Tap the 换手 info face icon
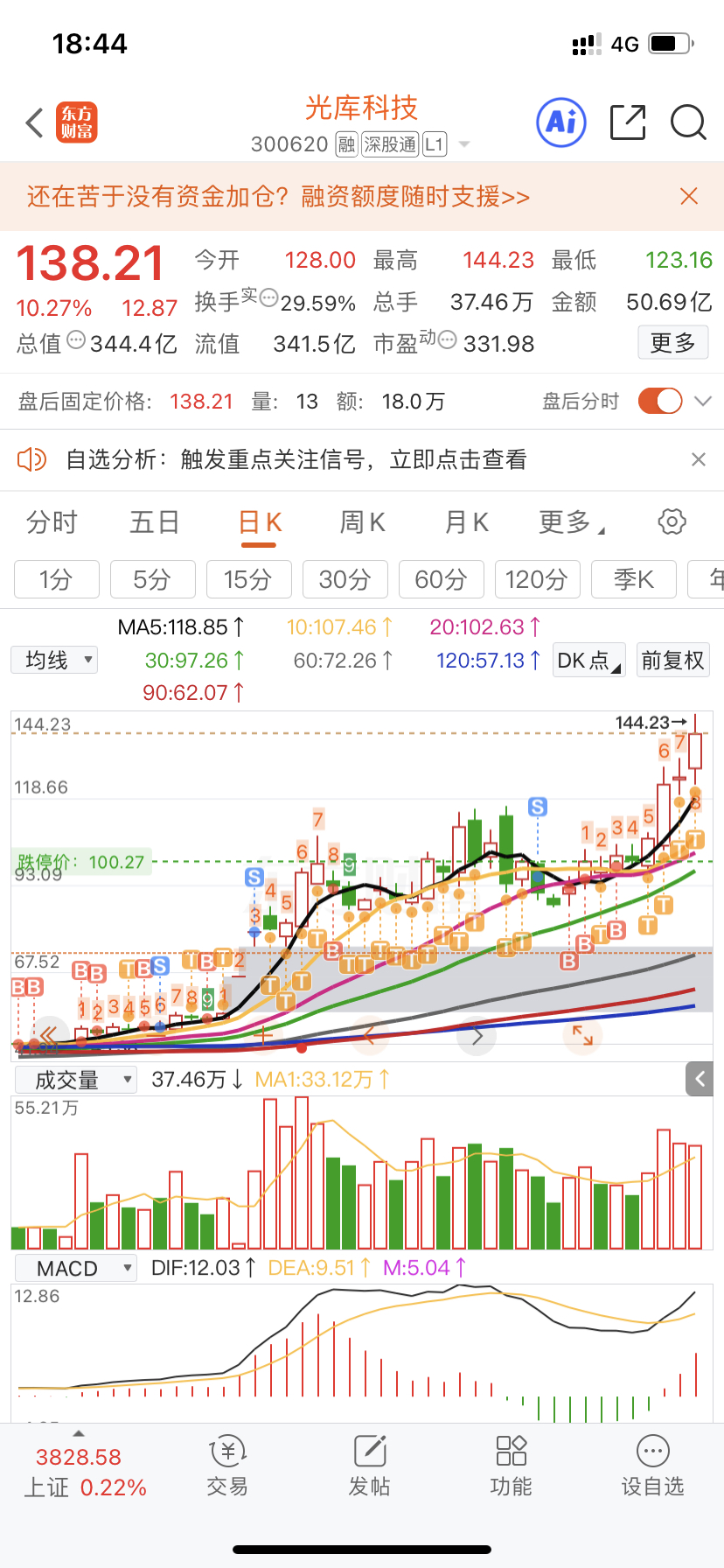 pos(268,297)
